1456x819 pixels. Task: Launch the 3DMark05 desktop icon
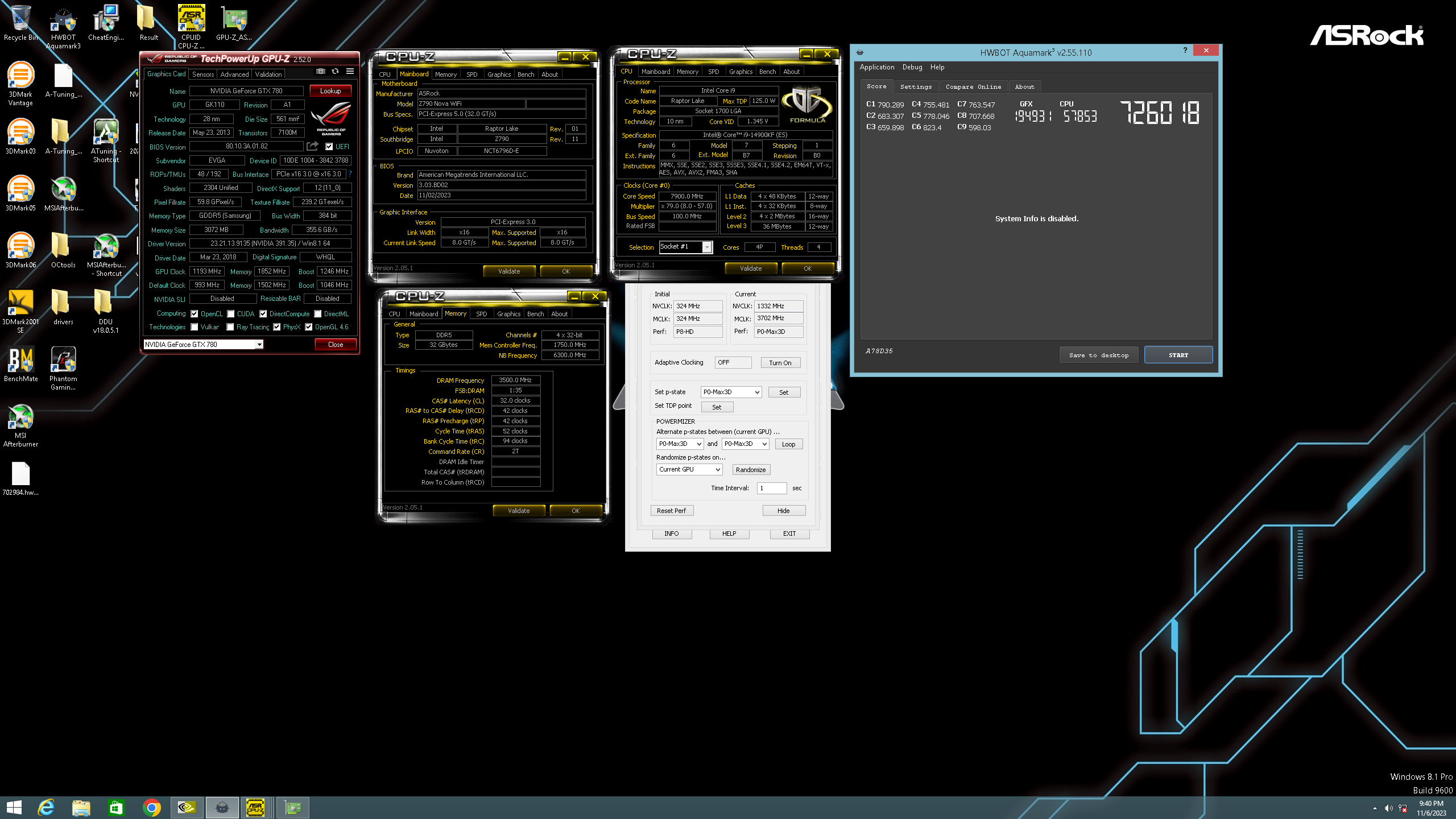20,193
